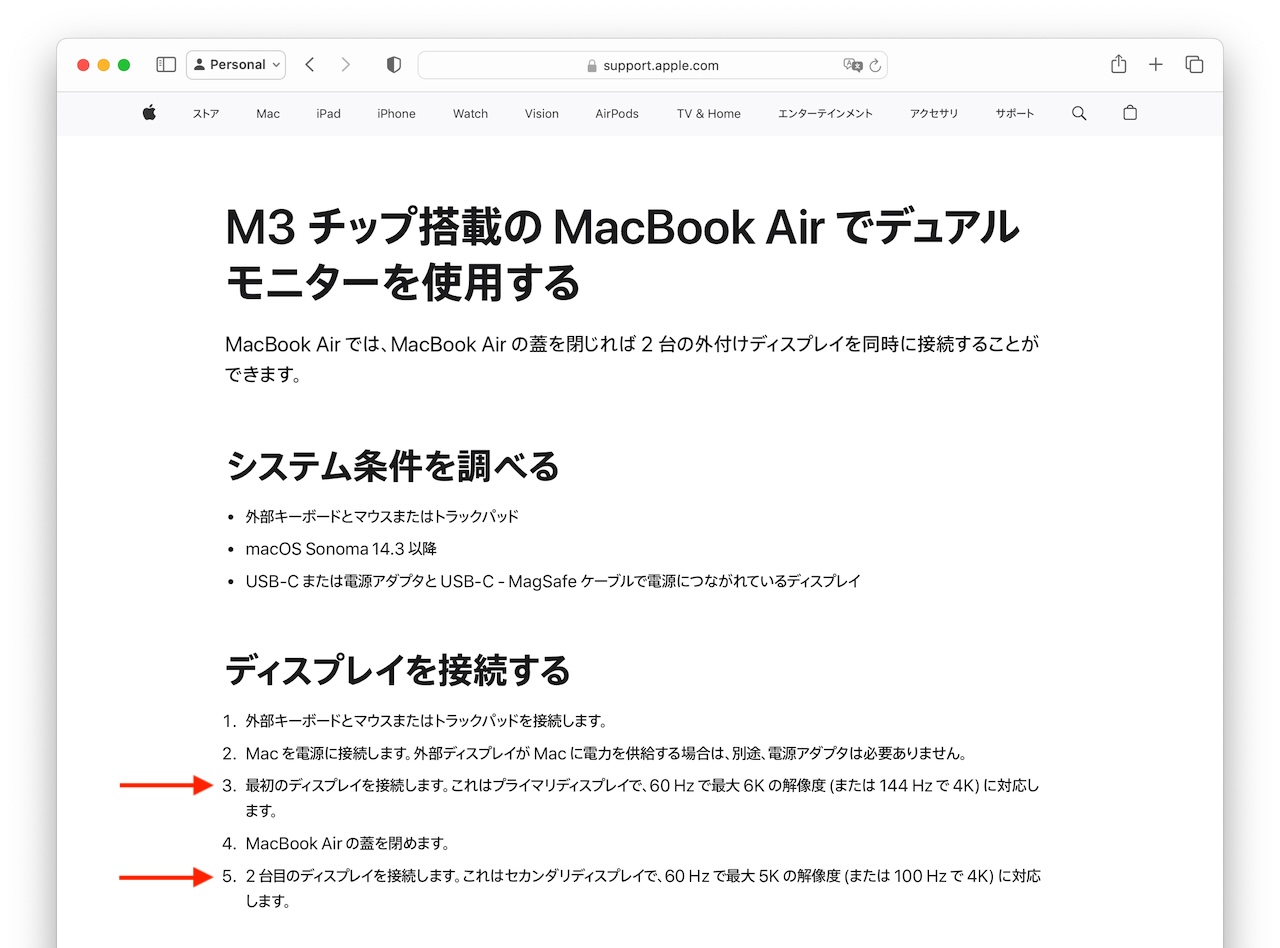Focus the support.apple.com address bar
Screen dimensions: 1280x948
click(x=652, y=65)
